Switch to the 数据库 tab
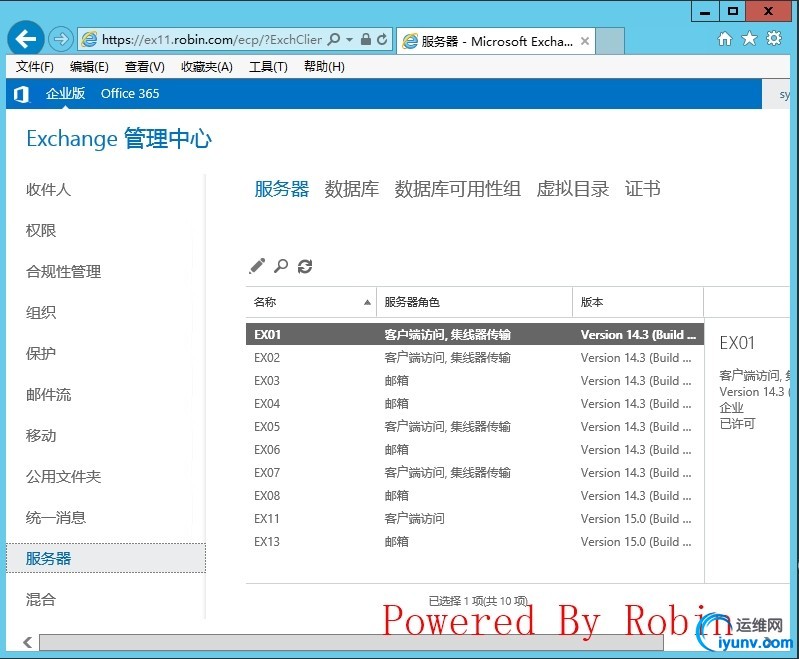Viewport: 799px width, 659px height. tap(352, 189)
